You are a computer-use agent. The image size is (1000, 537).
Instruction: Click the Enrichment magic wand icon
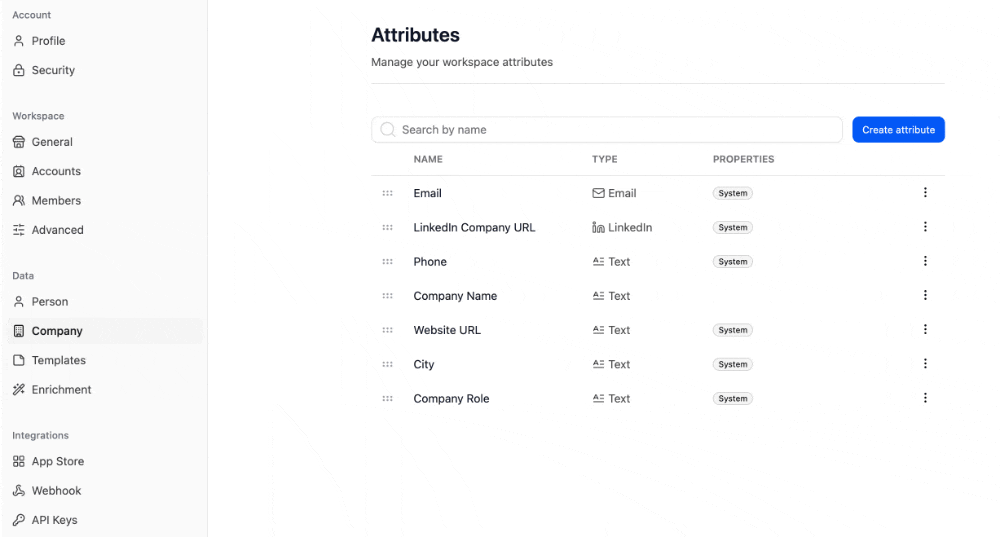[x=18, y=389]
